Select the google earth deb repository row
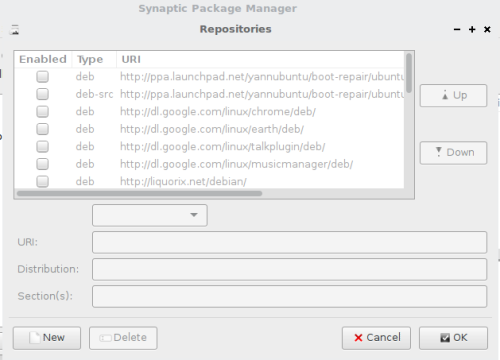The image size is (500, 360). (x=209, y=129)
